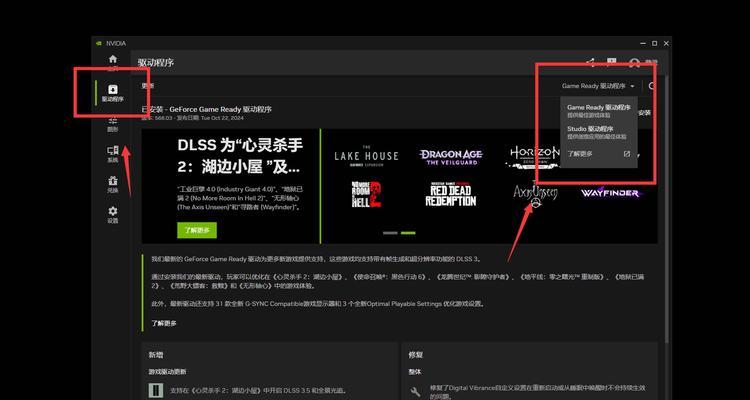Click the Wayfinder logo
The width and height of the screenshot is (750, 400).
click(610, 193)
